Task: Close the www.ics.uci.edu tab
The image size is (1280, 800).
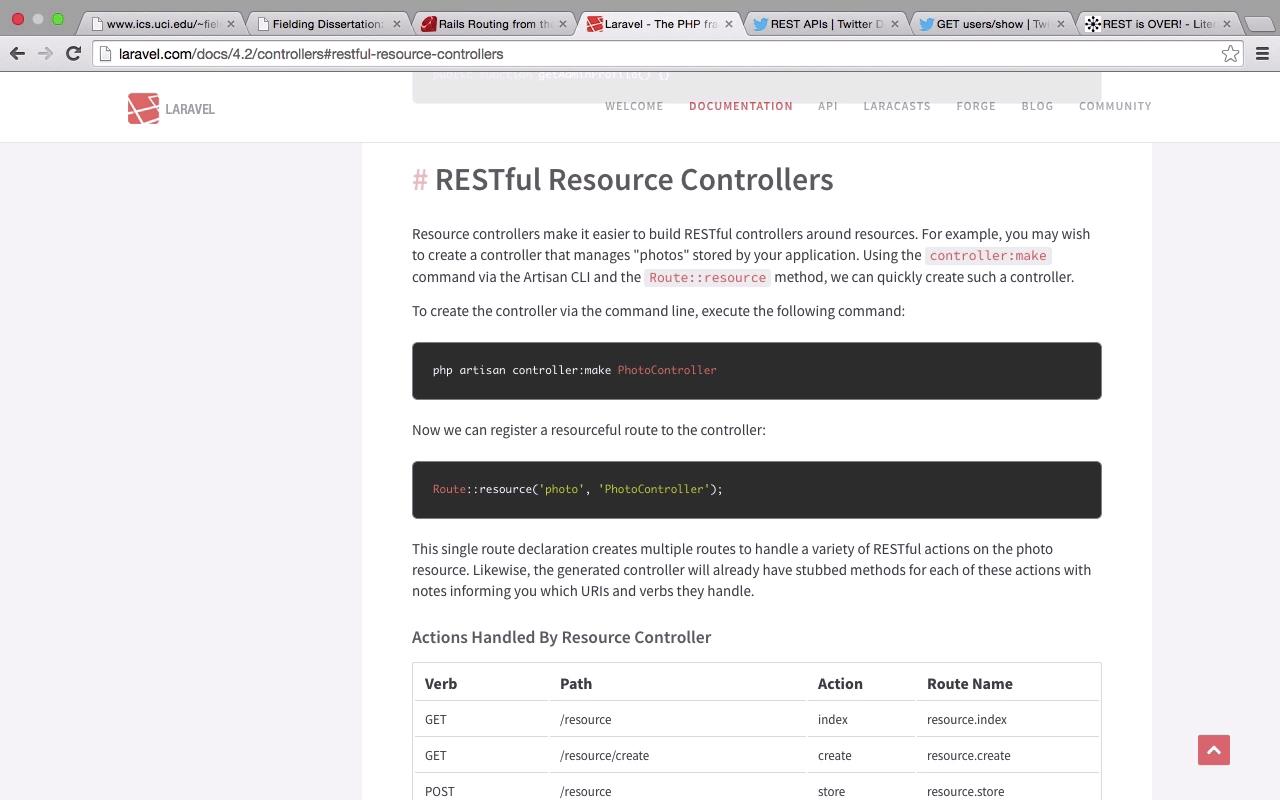Action: [x=231, y=24]
